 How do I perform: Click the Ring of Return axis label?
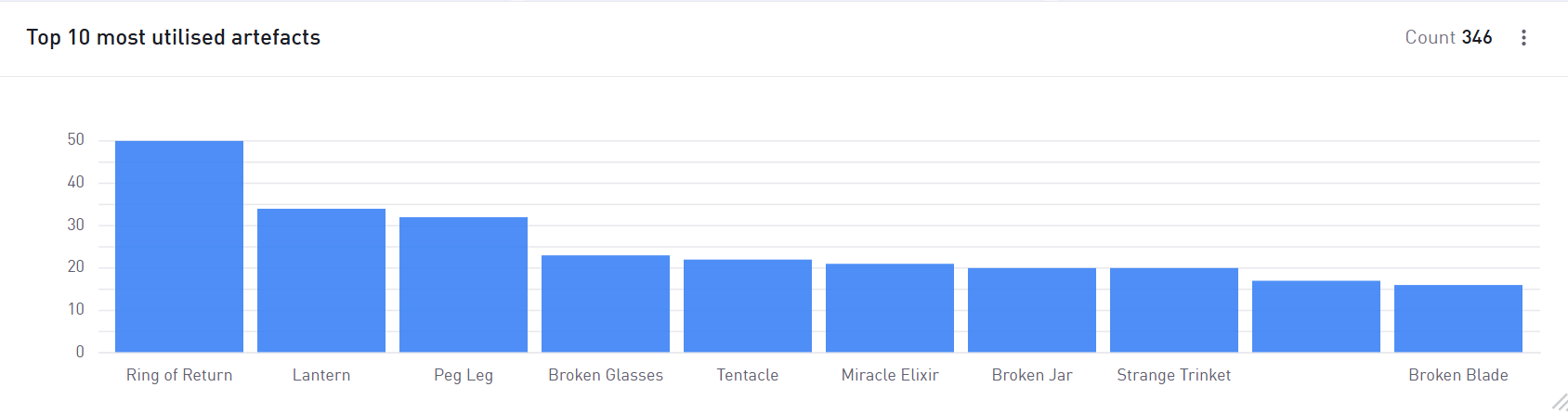pyautogui.click(x=179, y=375)
